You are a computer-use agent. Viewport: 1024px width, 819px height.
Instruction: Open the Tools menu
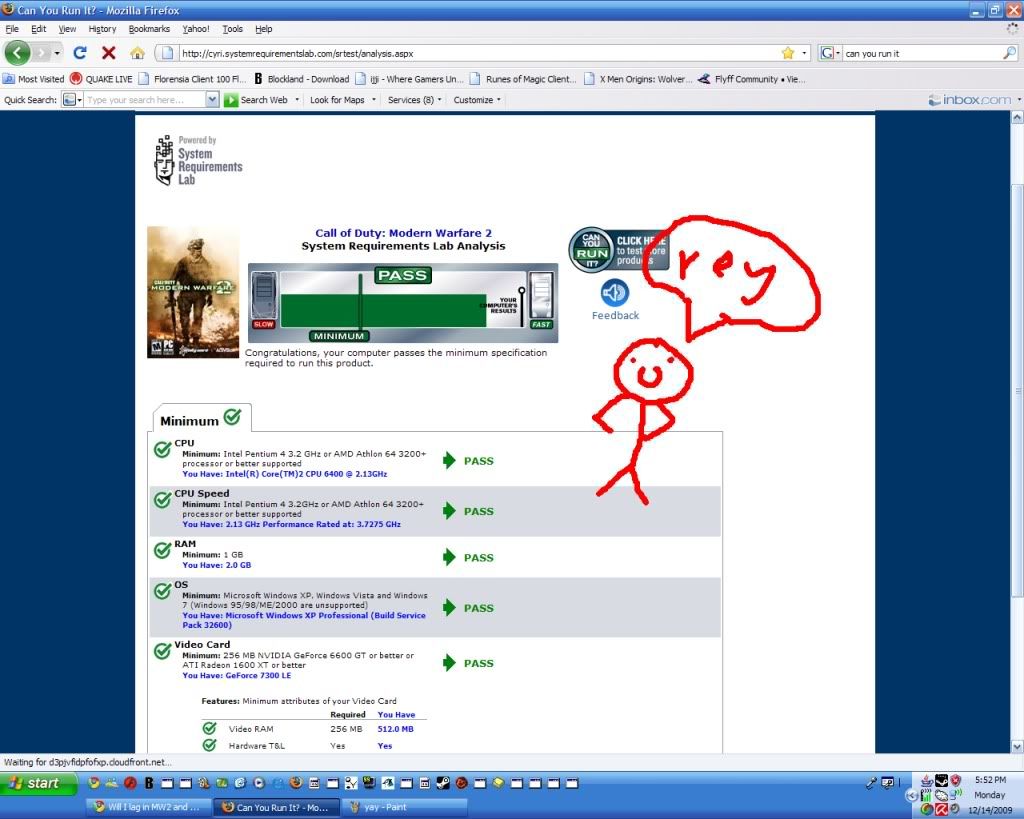click(x=232, y=29)
